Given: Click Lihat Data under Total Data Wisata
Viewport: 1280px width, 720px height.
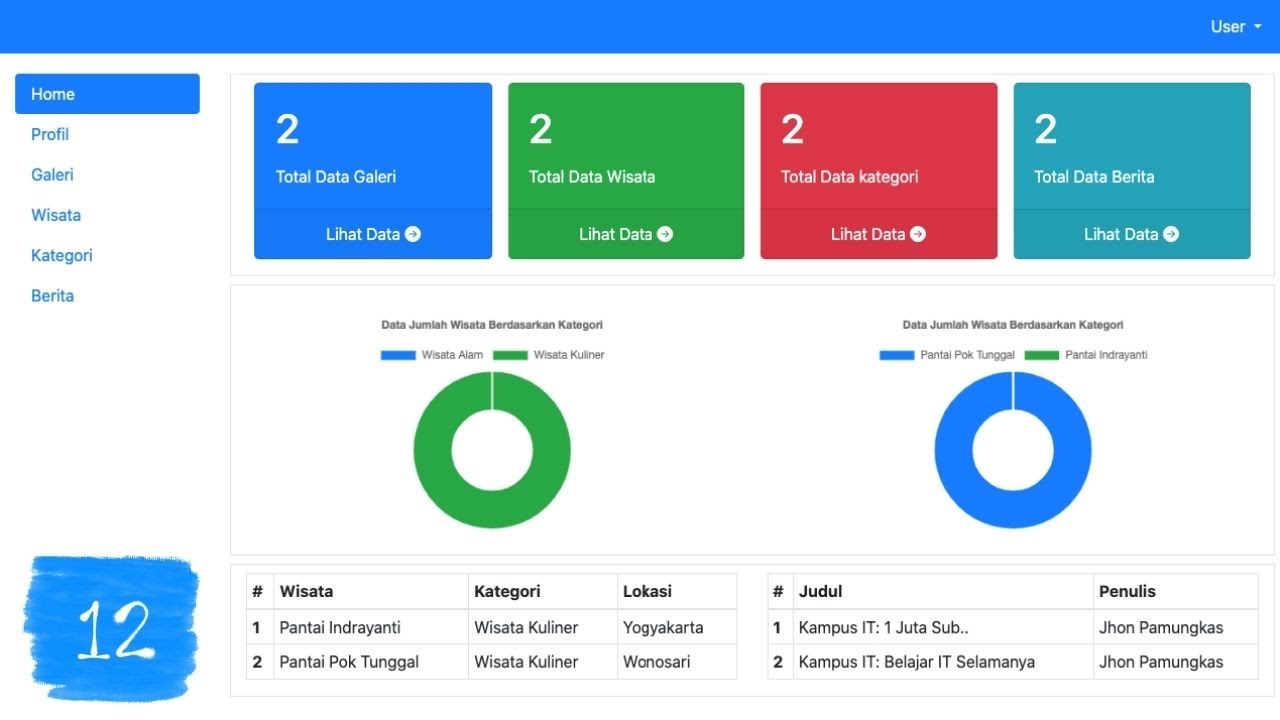Looking at the screenshot, I should tap(626, 234).
